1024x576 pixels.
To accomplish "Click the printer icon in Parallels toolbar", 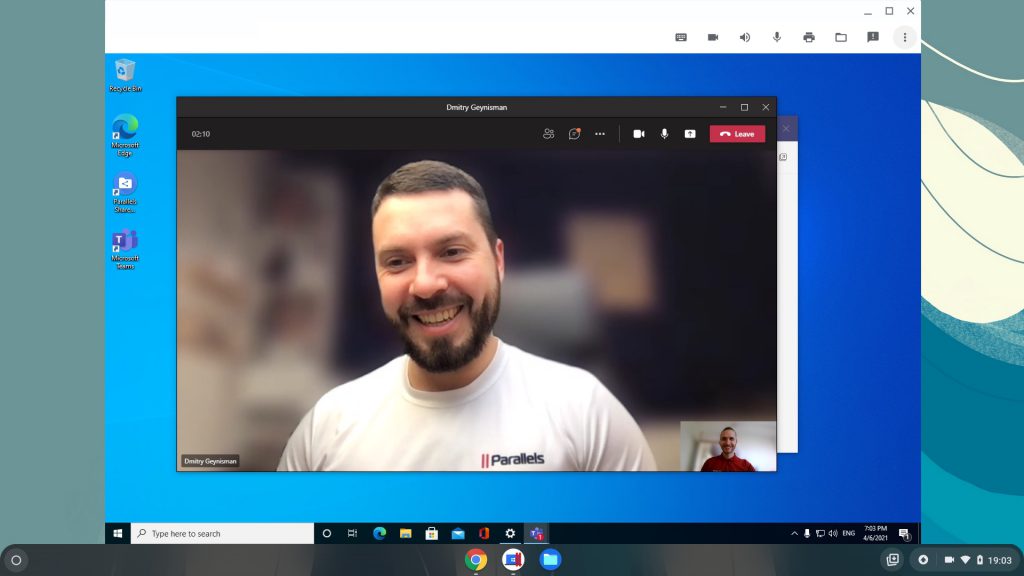I will (808, 37).
